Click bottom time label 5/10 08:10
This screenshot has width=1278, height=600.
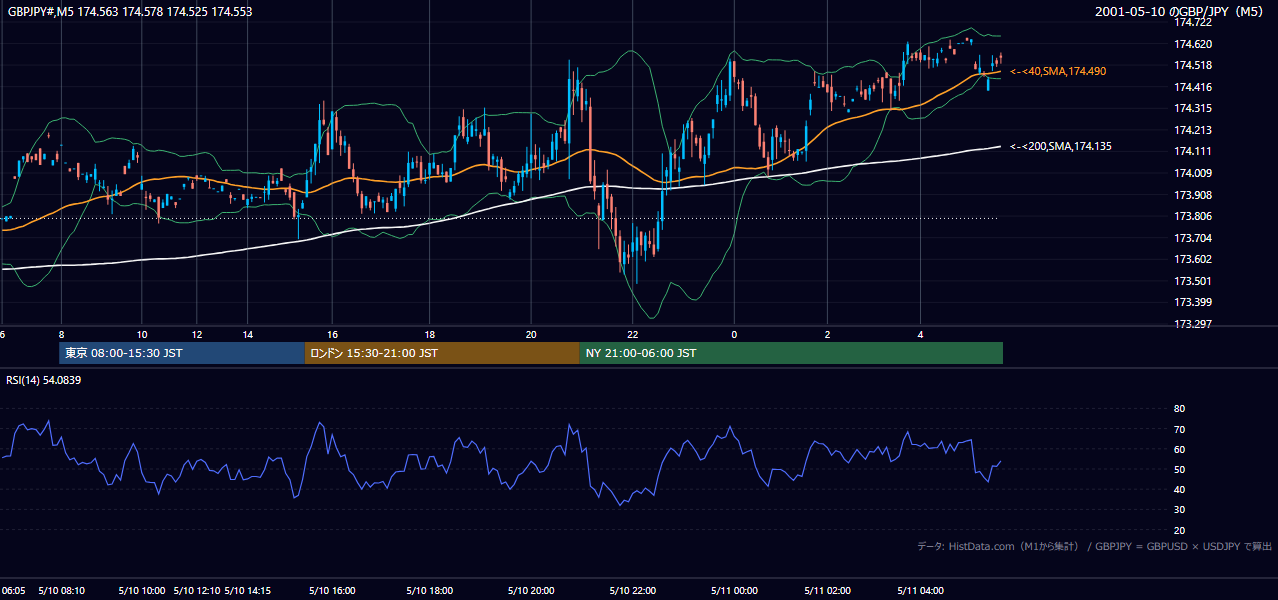point(61,591)
